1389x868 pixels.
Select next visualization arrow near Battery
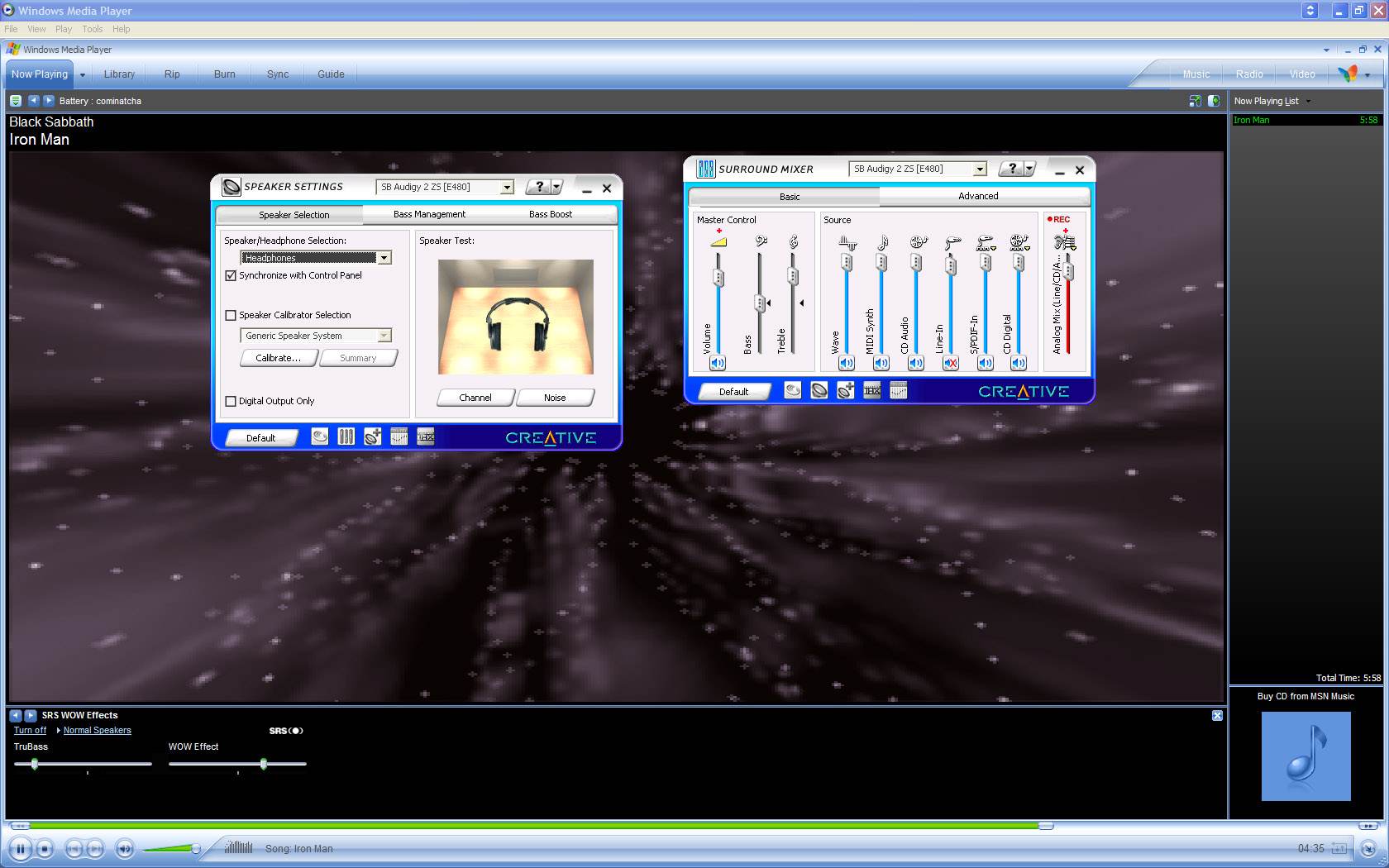pos(48,101)
